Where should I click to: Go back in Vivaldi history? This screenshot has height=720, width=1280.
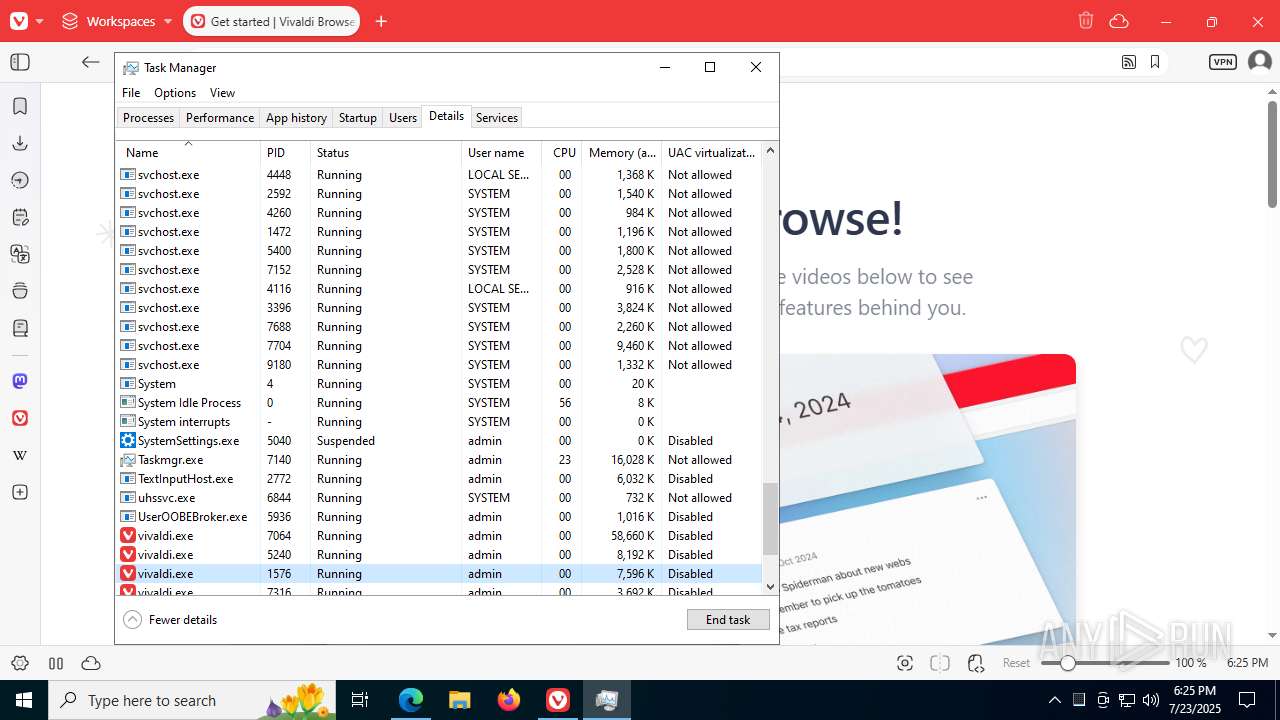click(x=91, y=62)
